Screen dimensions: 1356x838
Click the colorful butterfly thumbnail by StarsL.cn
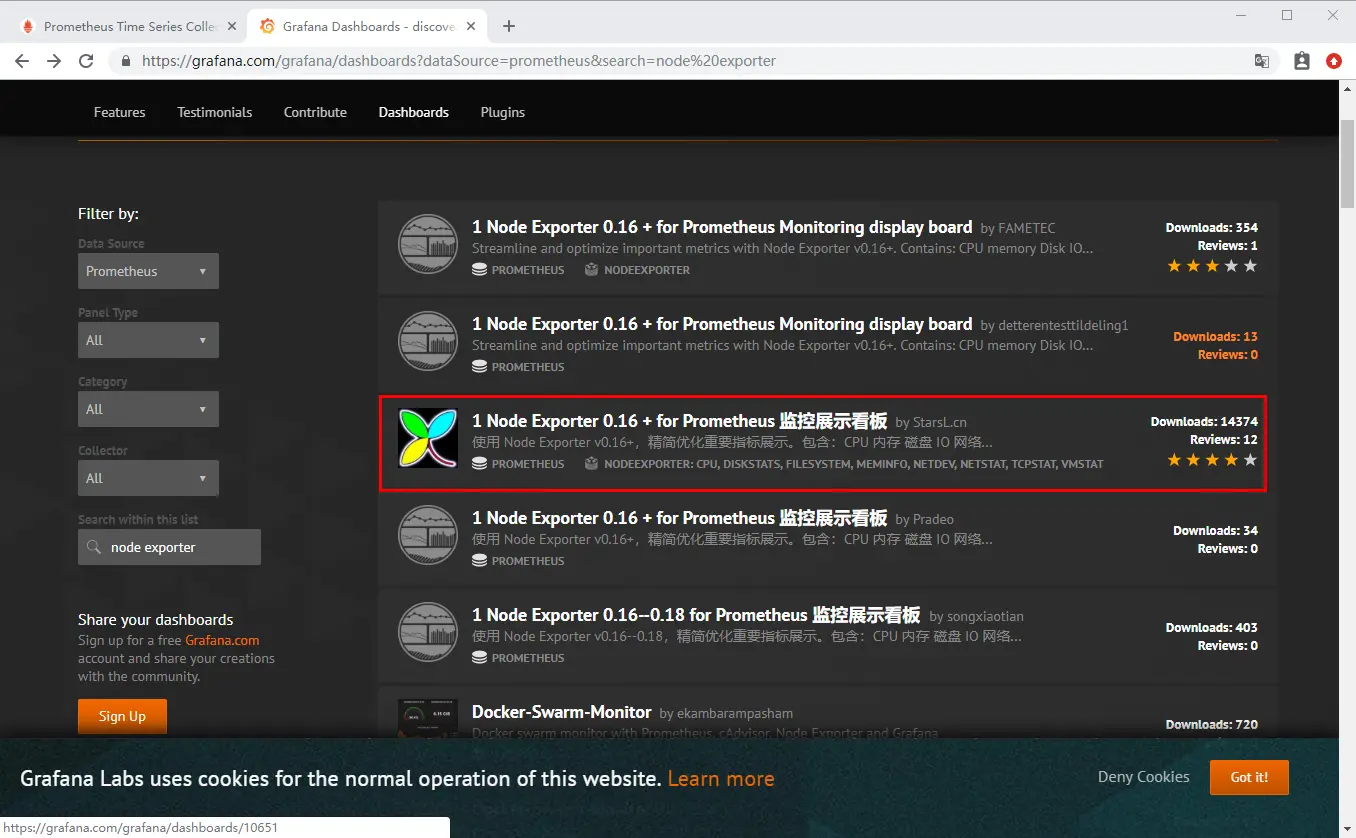pos(428,438)
